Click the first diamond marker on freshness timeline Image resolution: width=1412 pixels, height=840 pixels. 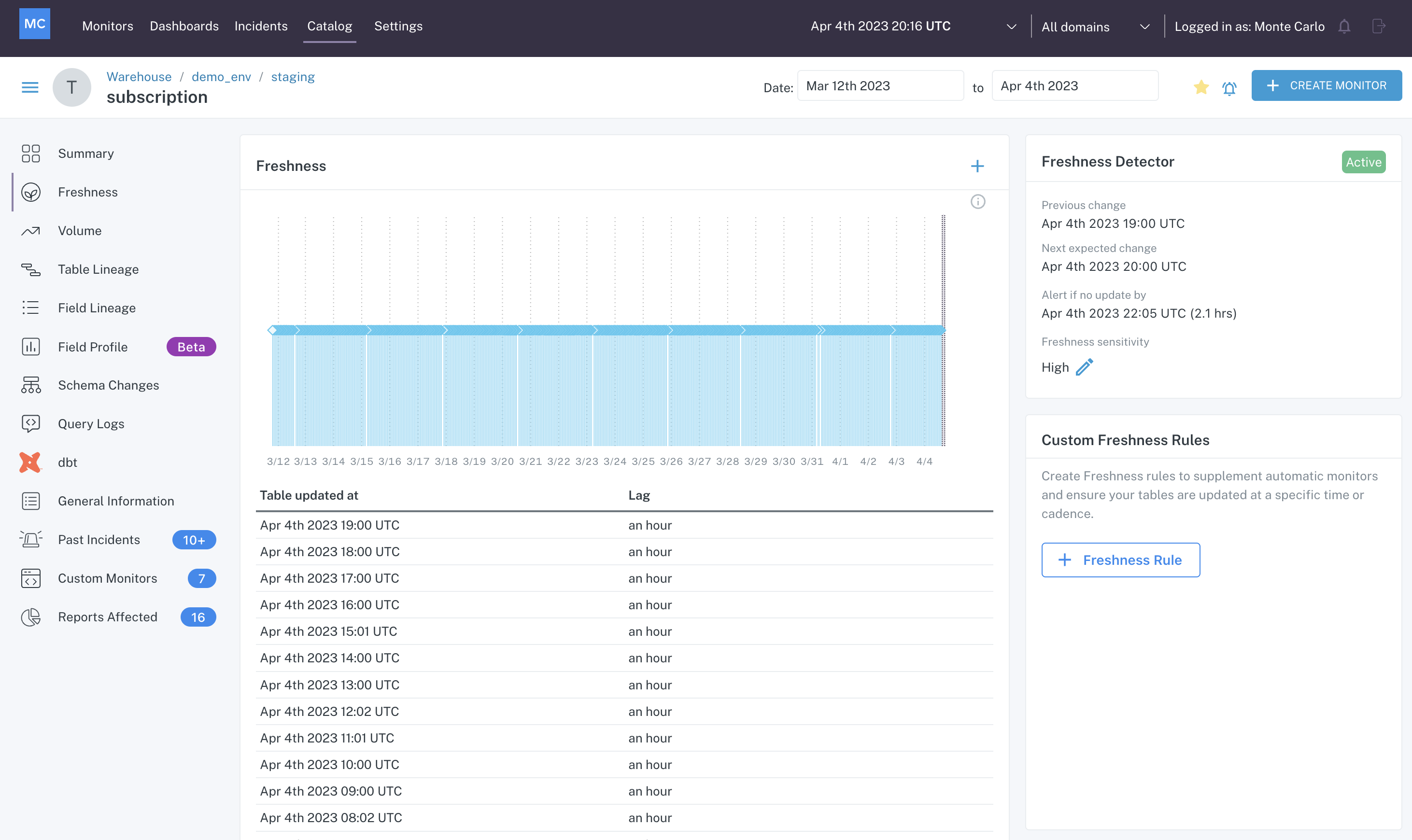[x=272, y=330]
